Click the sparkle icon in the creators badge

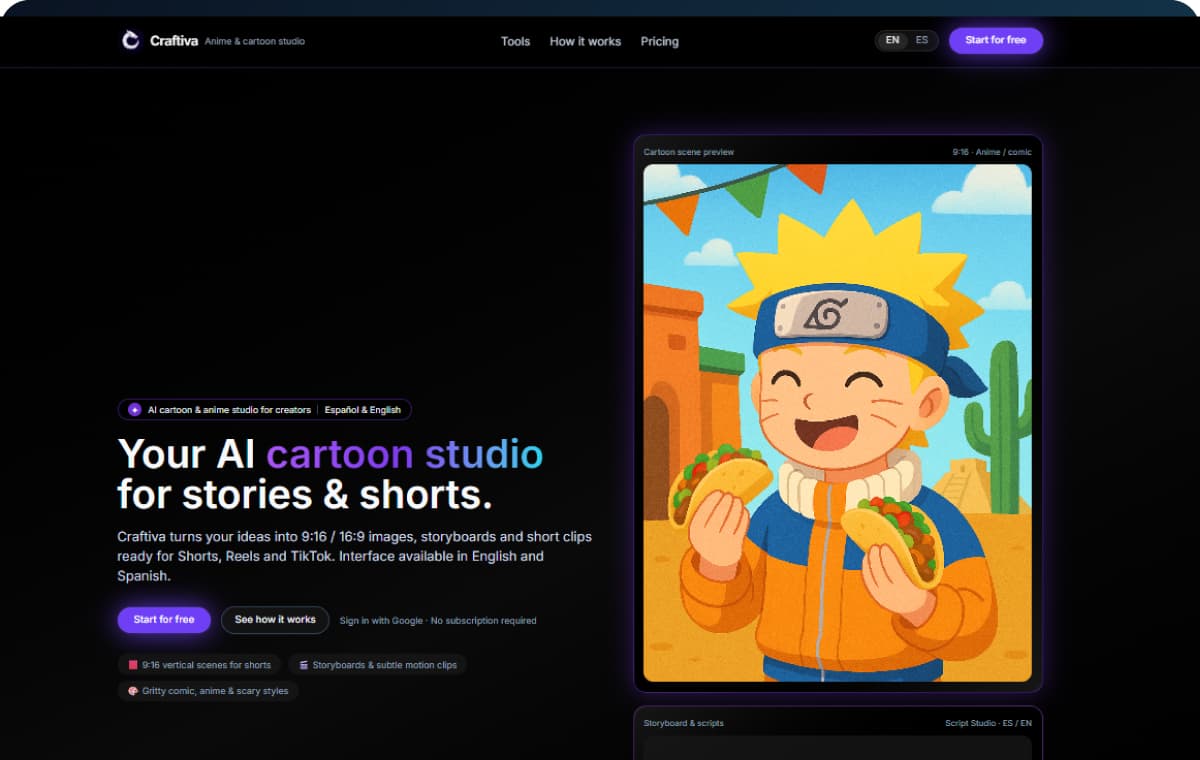pyautogui.click(x=133, y=409)
